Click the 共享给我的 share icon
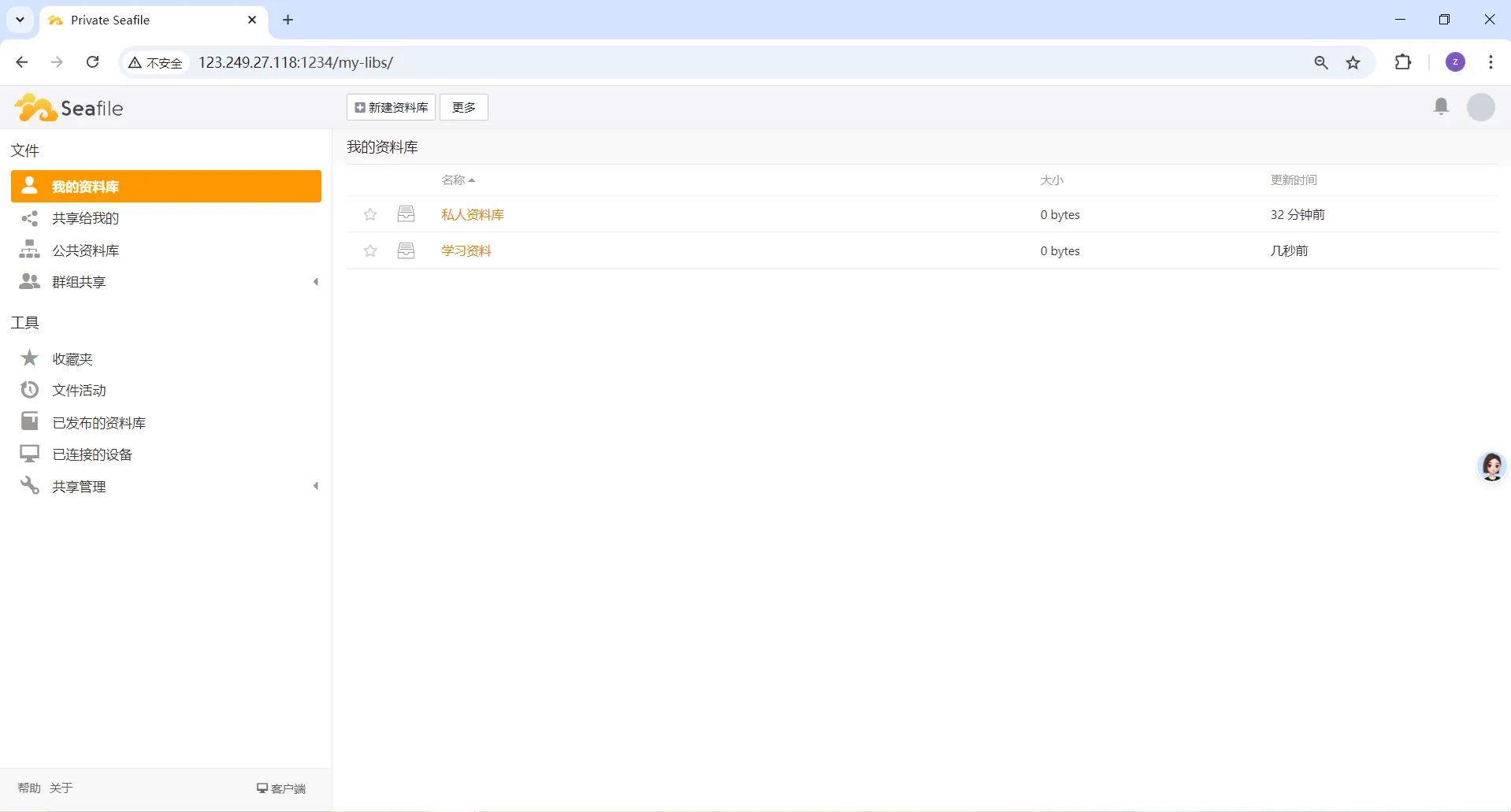 [x=29, y=218]
